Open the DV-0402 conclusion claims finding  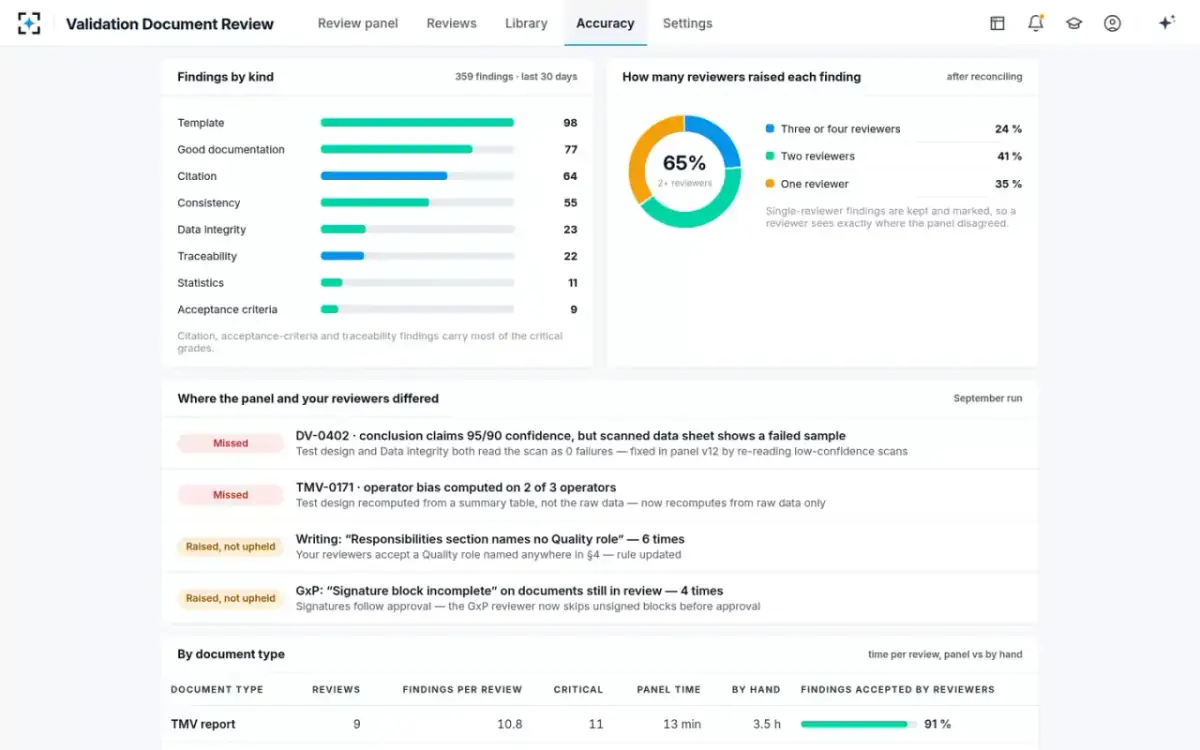point(571,436)
